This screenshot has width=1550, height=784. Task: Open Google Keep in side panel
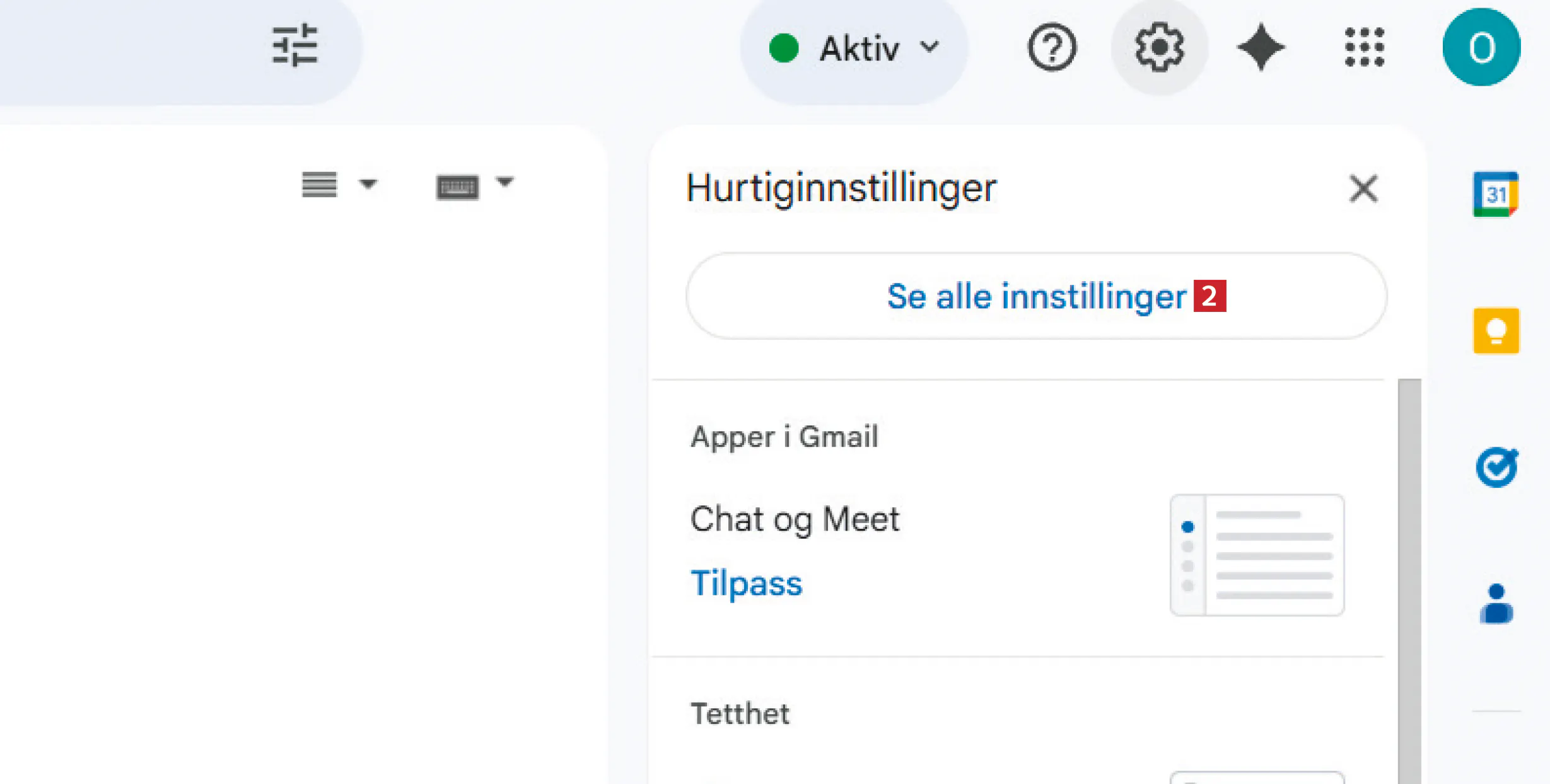[x=1496, y=331]
